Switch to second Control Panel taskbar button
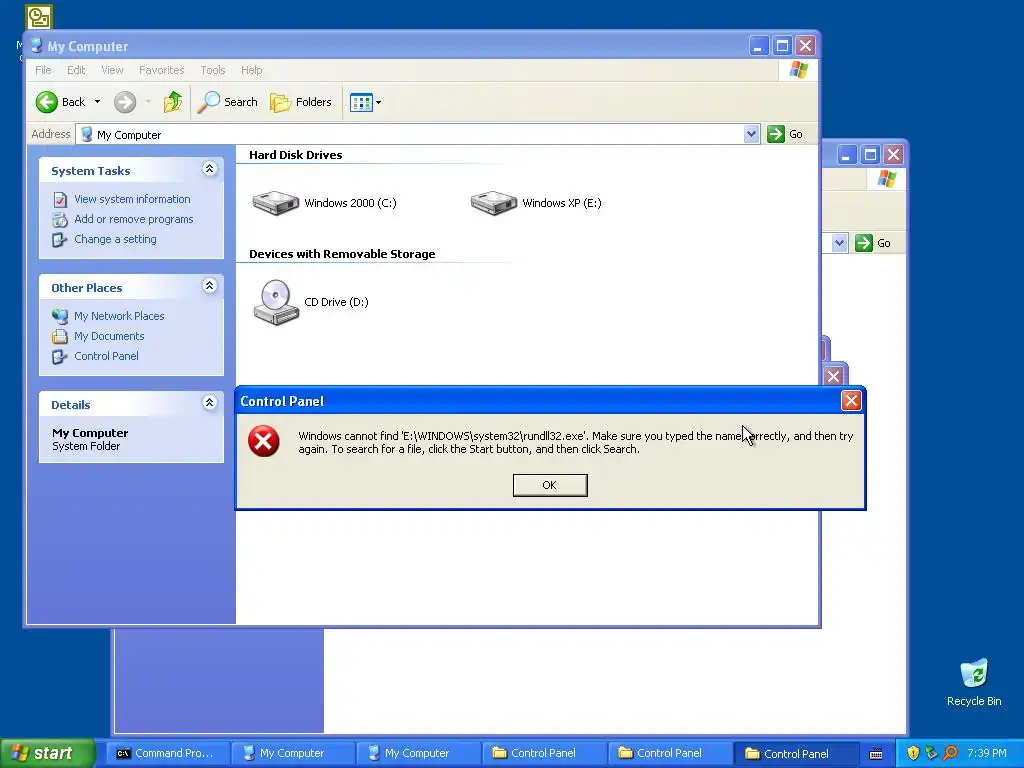 point(669,753)
